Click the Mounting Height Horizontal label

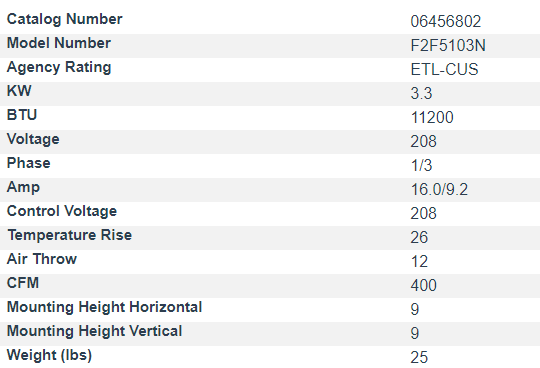pos(104,307)
